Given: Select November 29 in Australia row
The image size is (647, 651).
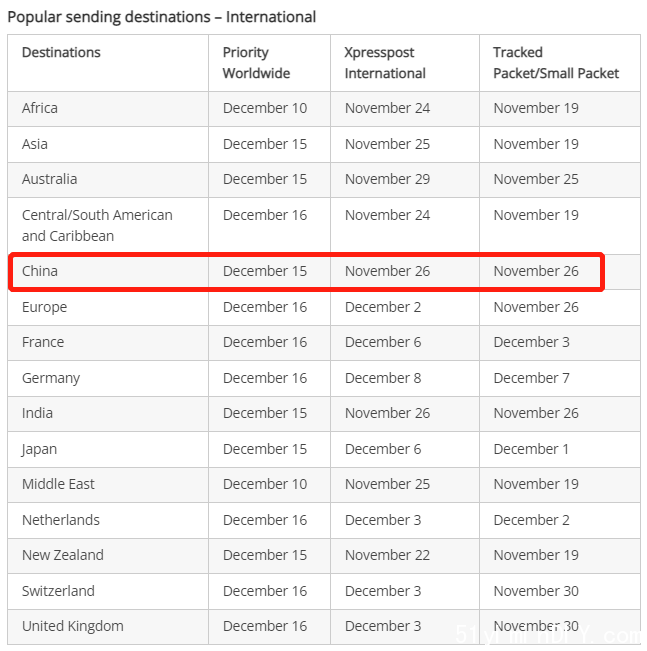Looking at the screenshot, I should pos(387,179).
